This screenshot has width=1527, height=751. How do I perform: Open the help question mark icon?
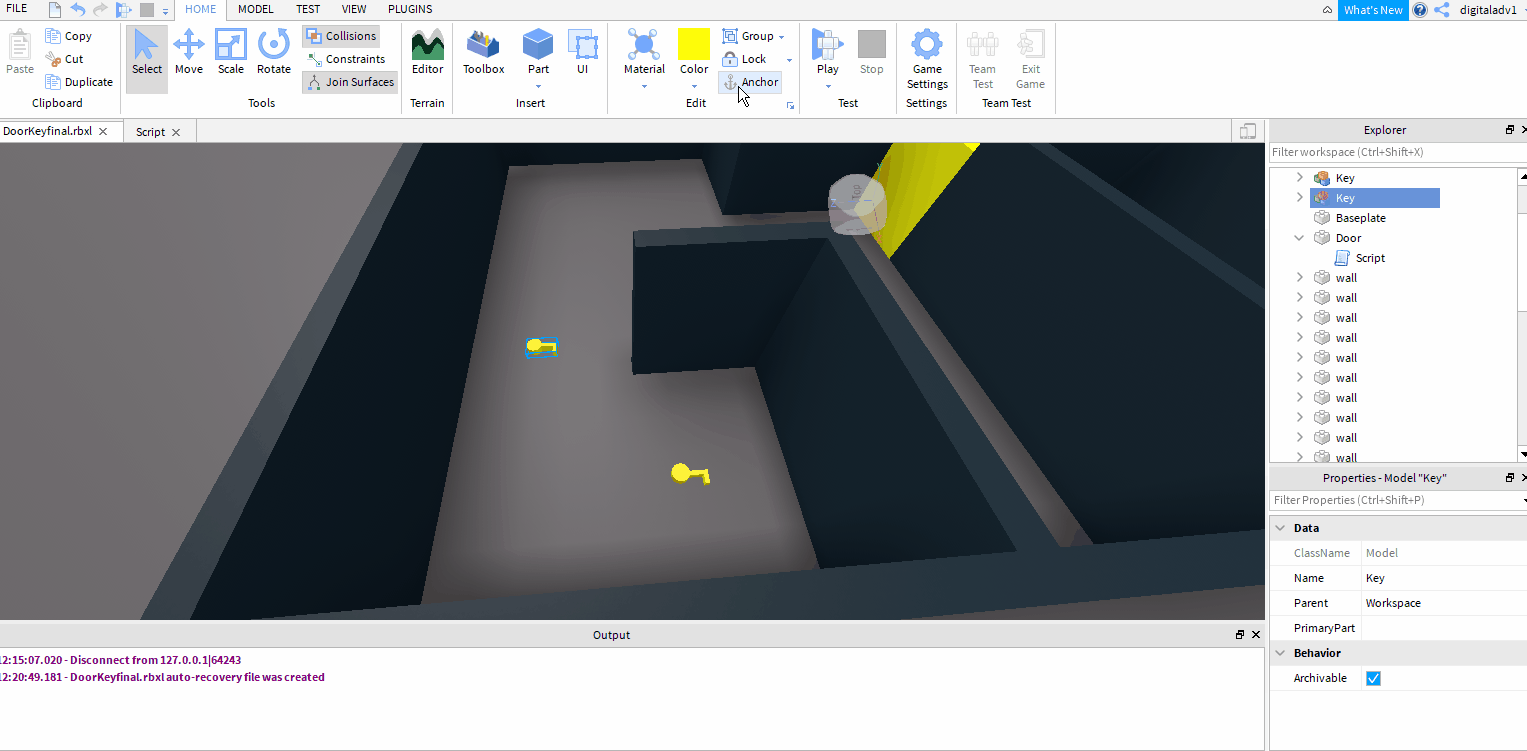(x=1420, y=10)
